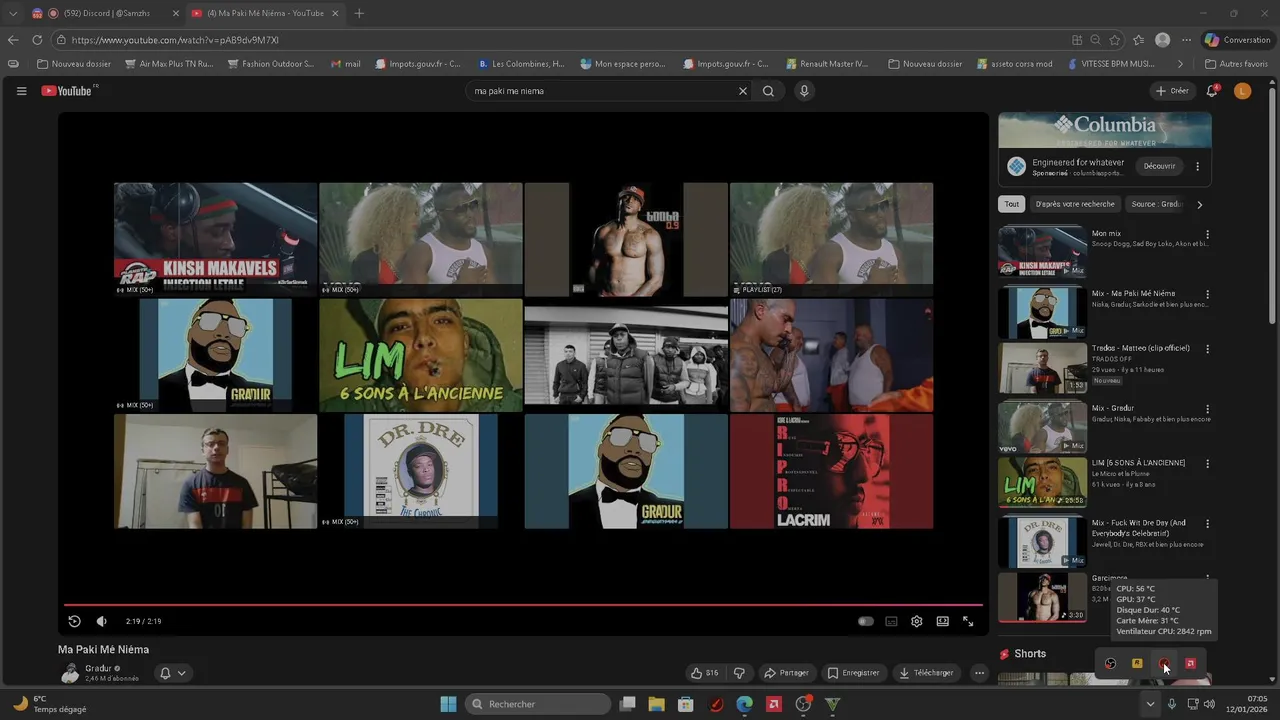Click the Découvrir ad button
Image resolution: width=1280 pixels, height=720 pixels.
point(1160,166)
